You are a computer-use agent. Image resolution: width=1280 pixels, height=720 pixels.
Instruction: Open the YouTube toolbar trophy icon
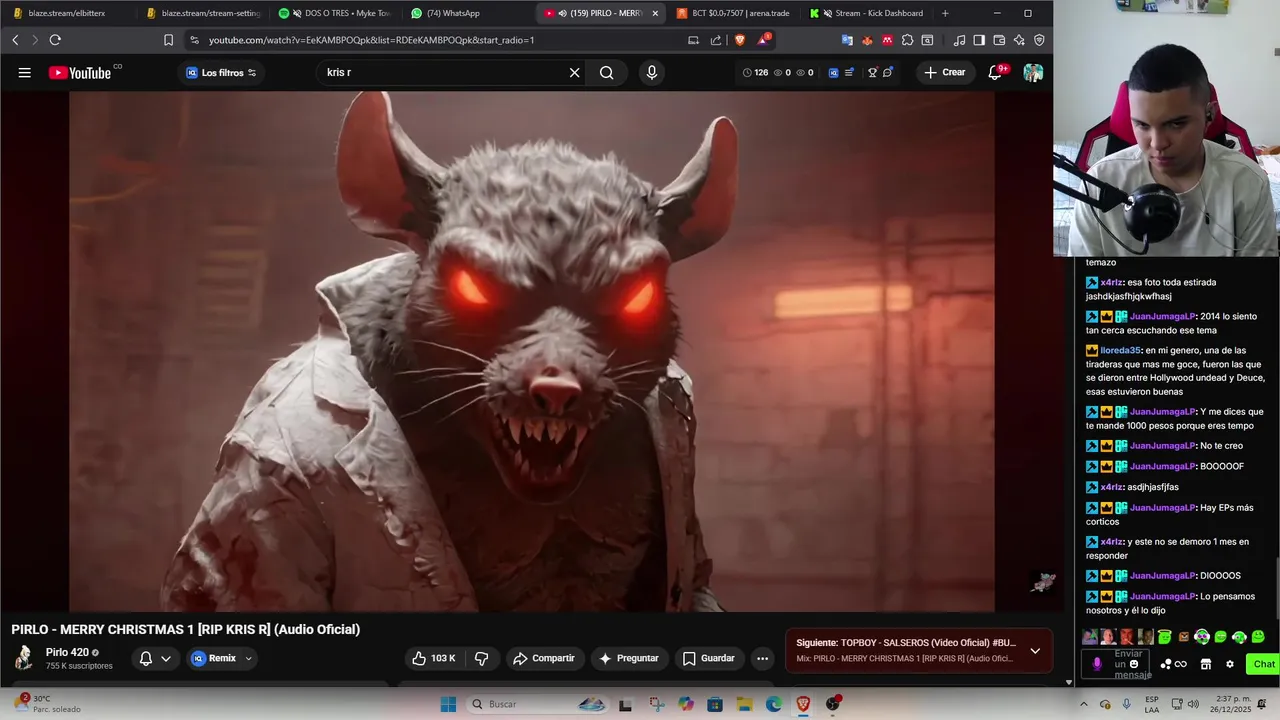pos(872,73)
